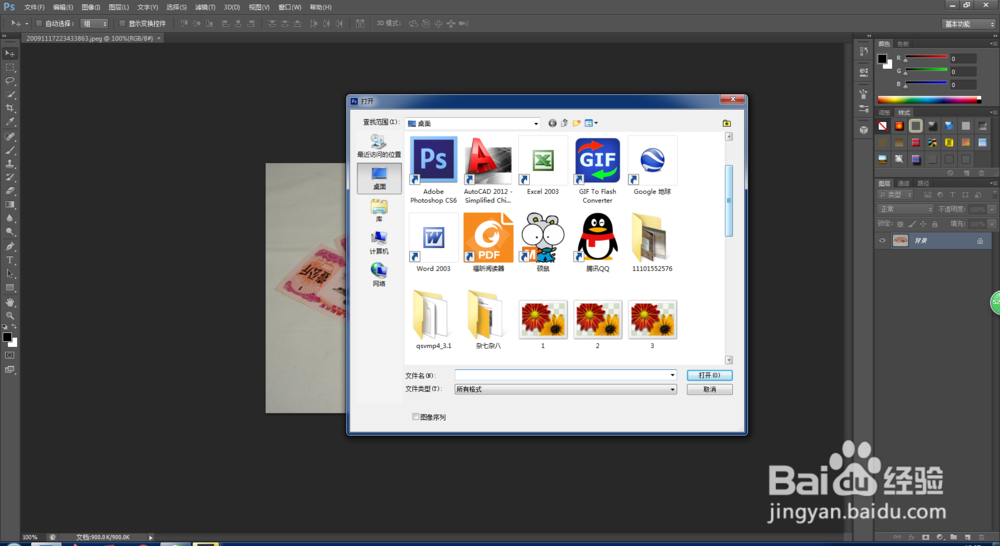
Task: Hide the 背景 layer eye icon
Action: tap(883, 240)
